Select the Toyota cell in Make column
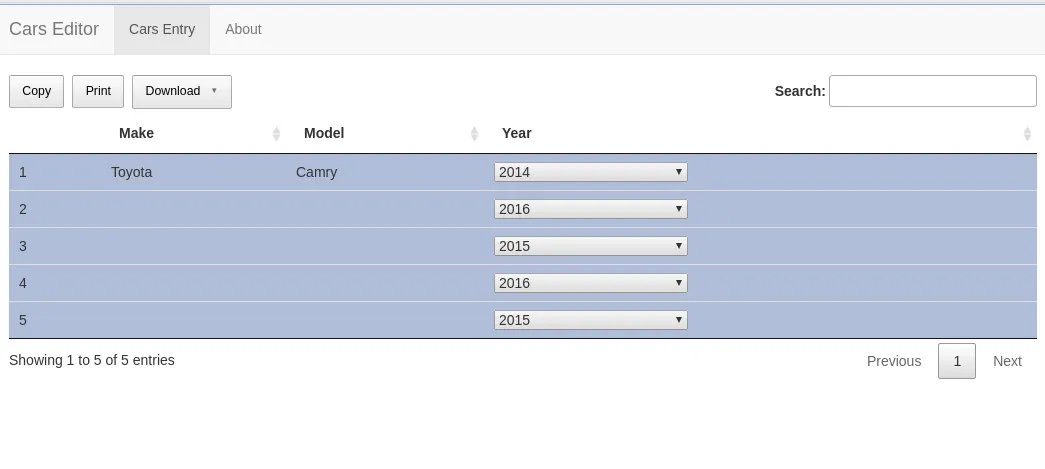Image resolution: width=1045 pixels, height=469 pixels. point(132,172)
